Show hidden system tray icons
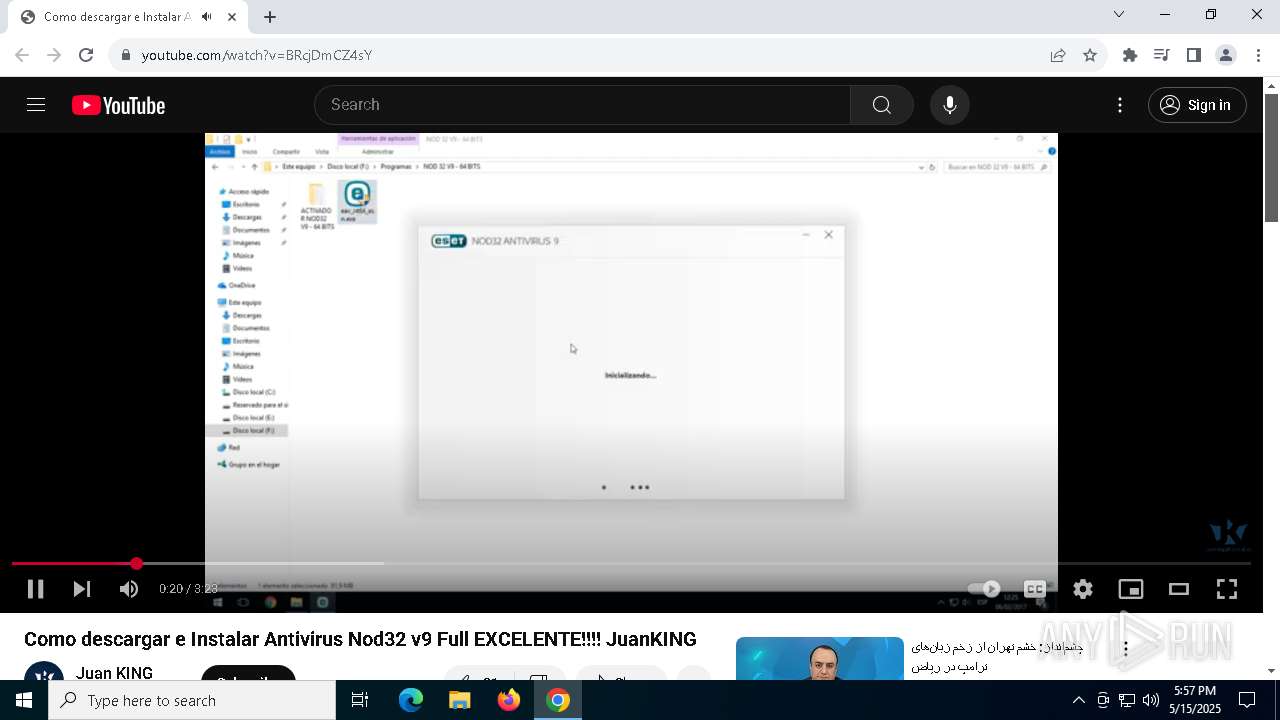Viewport: 1280px width, 720px height. tap(1078, 700)
